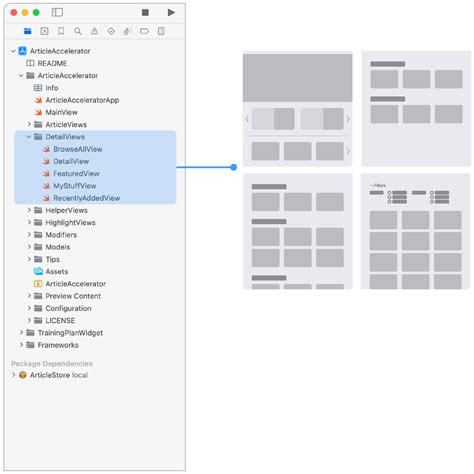
Task: Collapse the ArticleAccelerator group folder
Action: (x=21, y=76)
